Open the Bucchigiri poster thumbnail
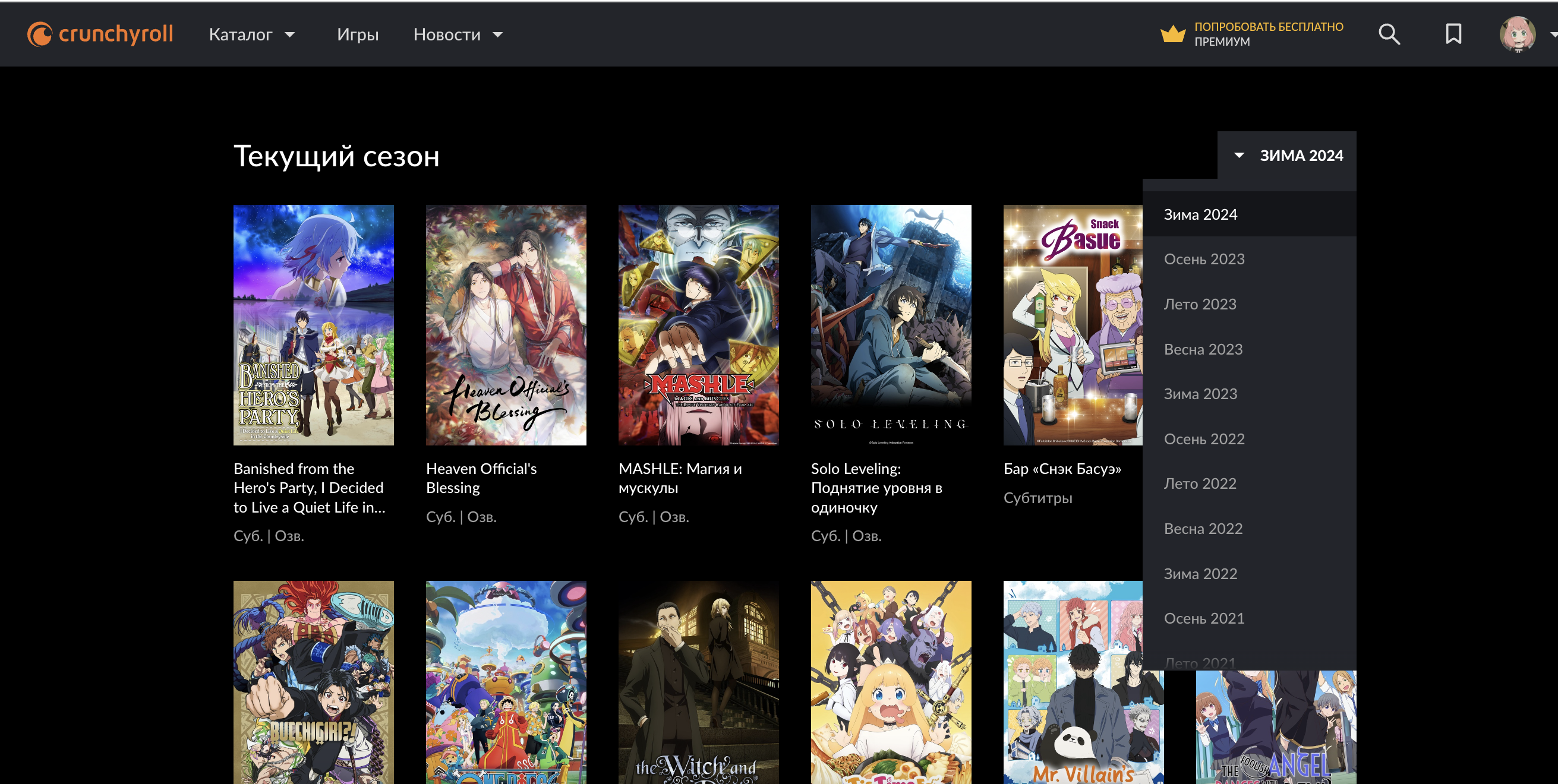This screenshot has height=784, width=1558. pos(313,682)
